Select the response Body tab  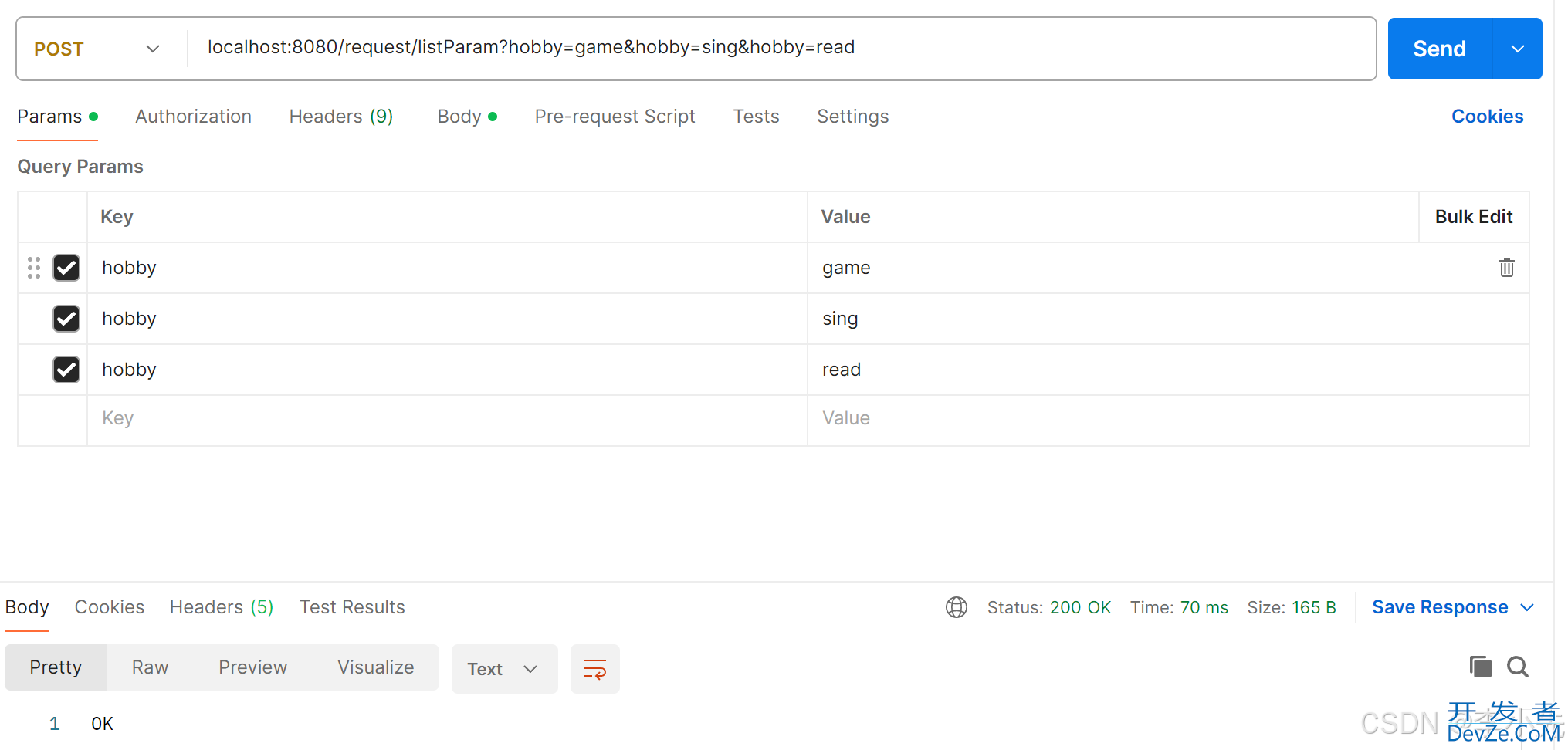tap(27, 607)
